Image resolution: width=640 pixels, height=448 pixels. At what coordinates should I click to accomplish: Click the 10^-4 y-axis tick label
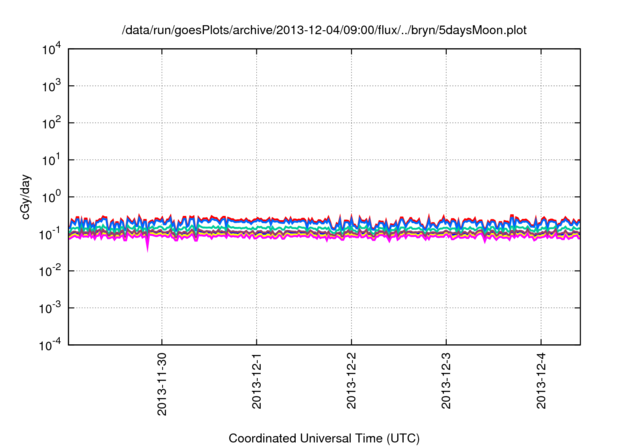[50, 346]
